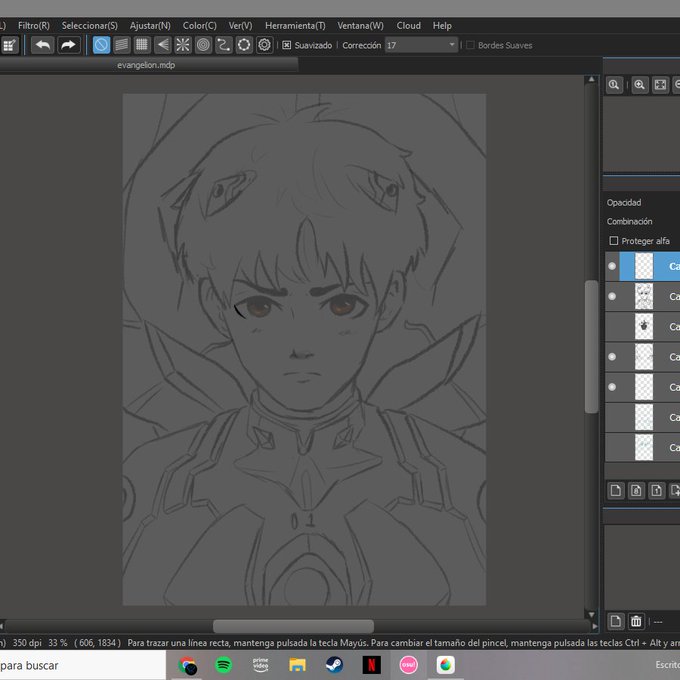Show the layer with the small dark figure thumbnail

[612, 327]
